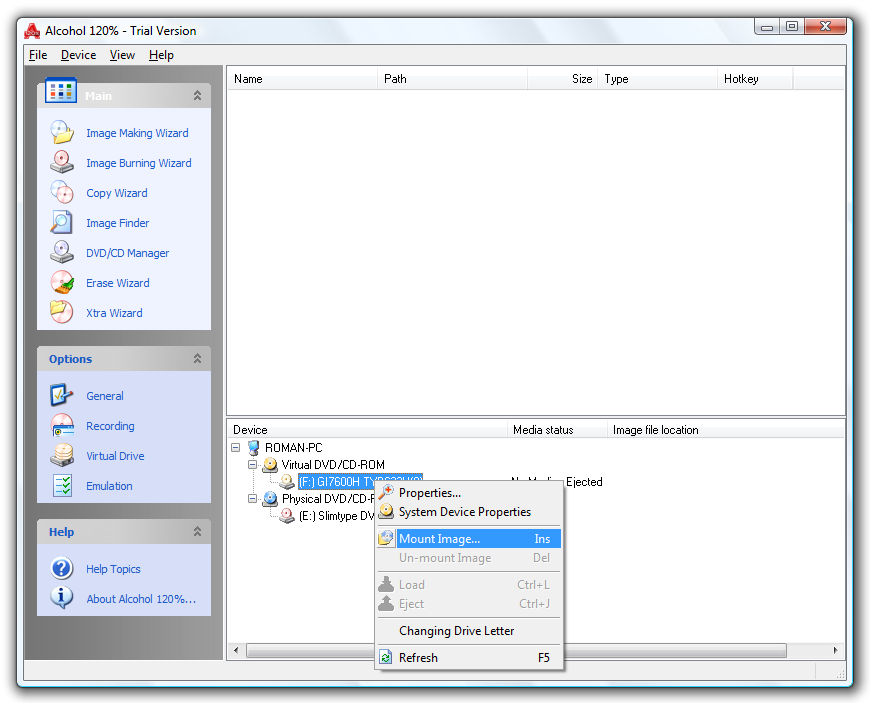Open the Image Making Wizard link

pos(137,133)
